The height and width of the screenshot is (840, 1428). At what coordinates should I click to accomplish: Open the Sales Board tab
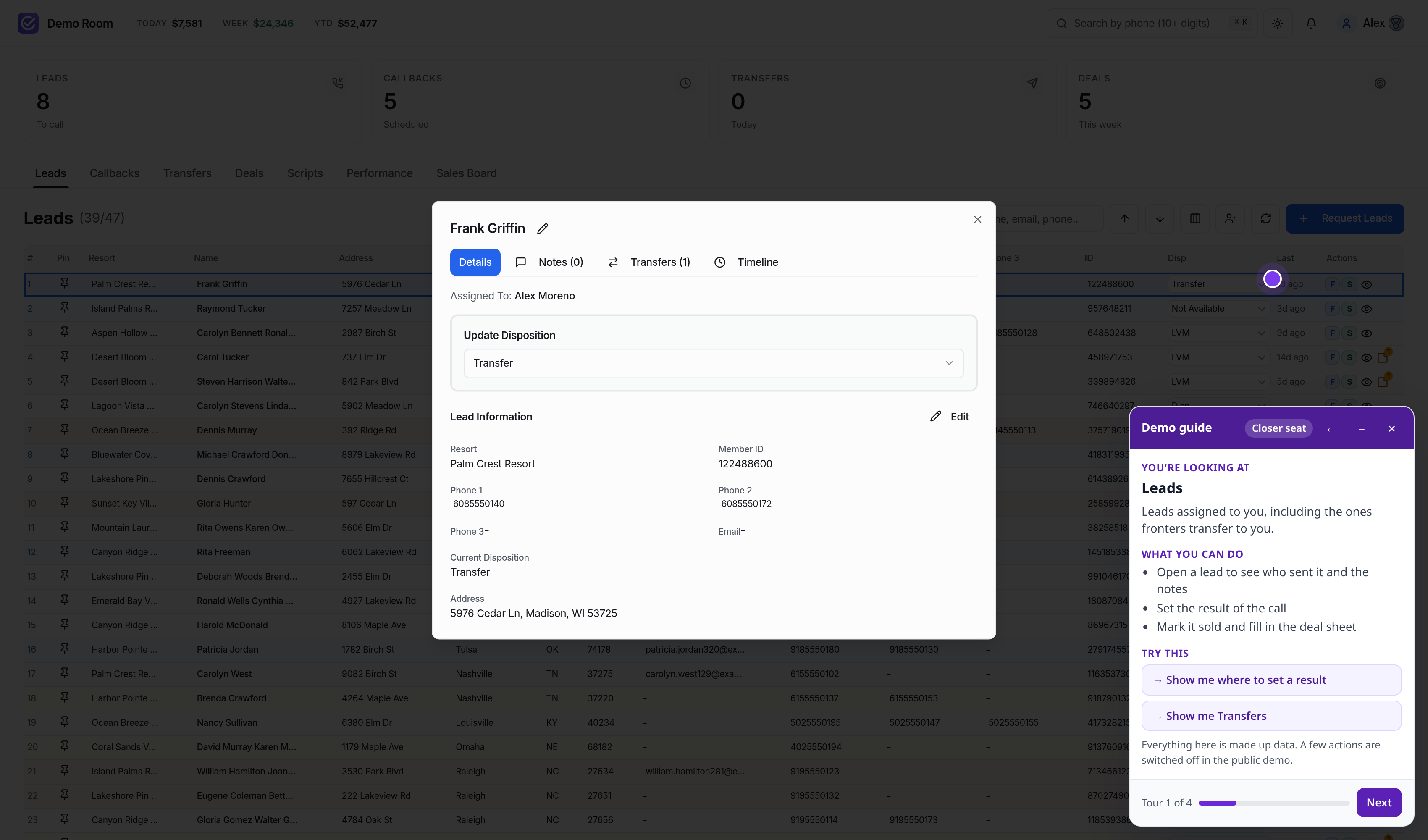(x=466, y=173)
